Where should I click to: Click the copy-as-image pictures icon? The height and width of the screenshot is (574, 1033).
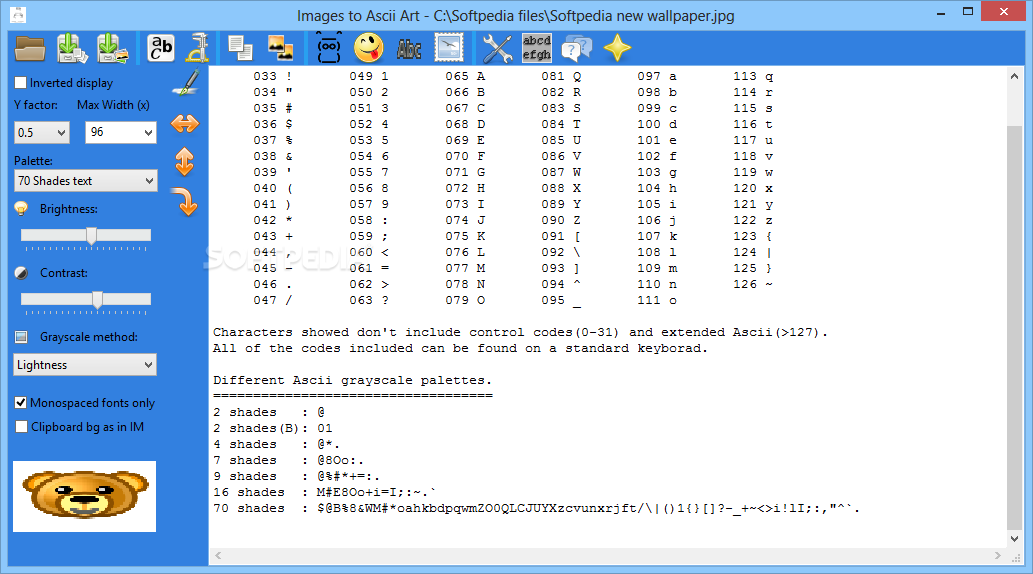[281, 48]
